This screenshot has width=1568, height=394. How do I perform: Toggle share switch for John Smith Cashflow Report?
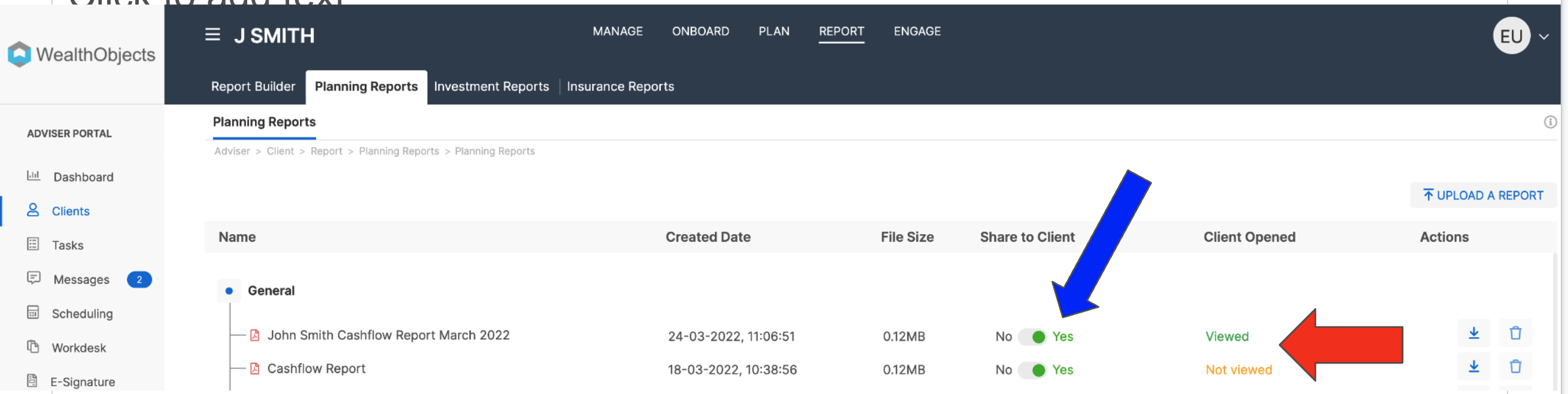[1032, 337]
